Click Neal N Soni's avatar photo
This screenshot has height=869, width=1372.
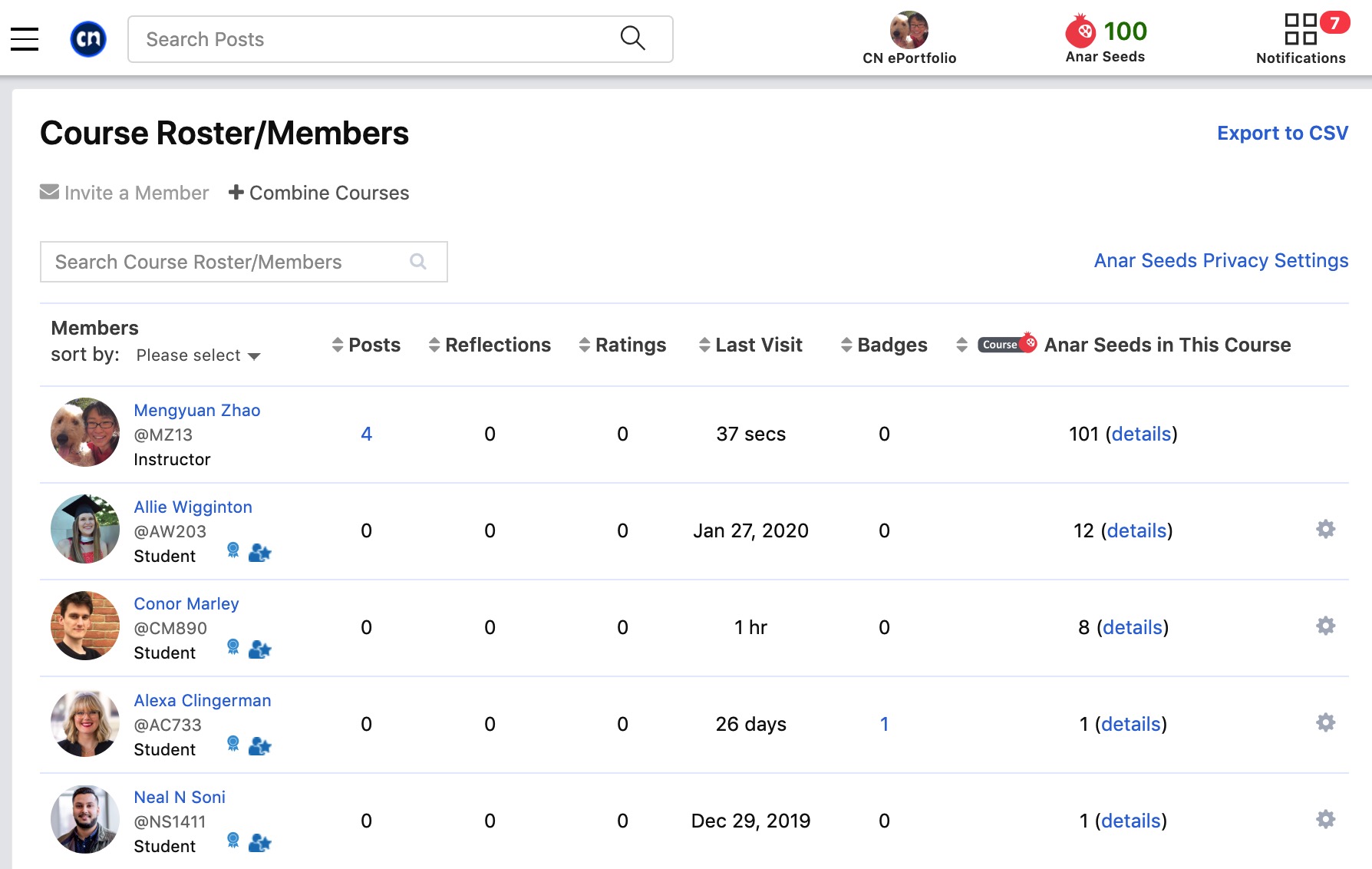coord(85,819)
